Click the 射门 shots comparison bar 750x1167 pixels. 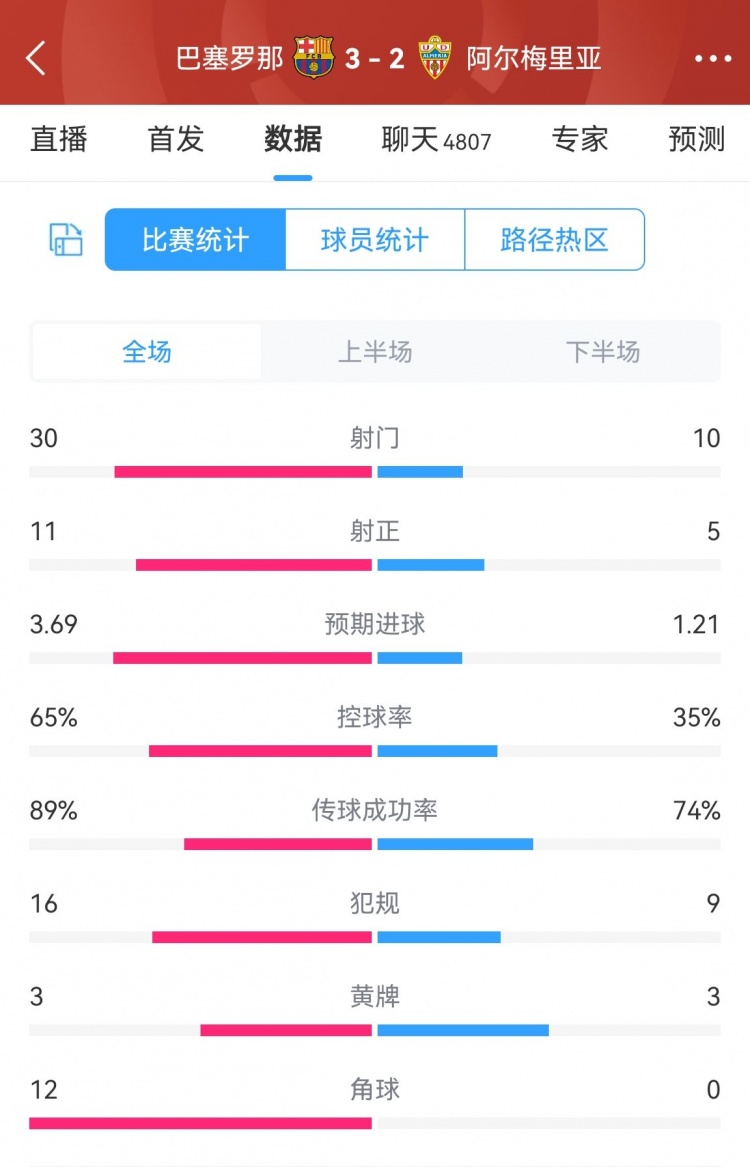(x=375, y=471)
